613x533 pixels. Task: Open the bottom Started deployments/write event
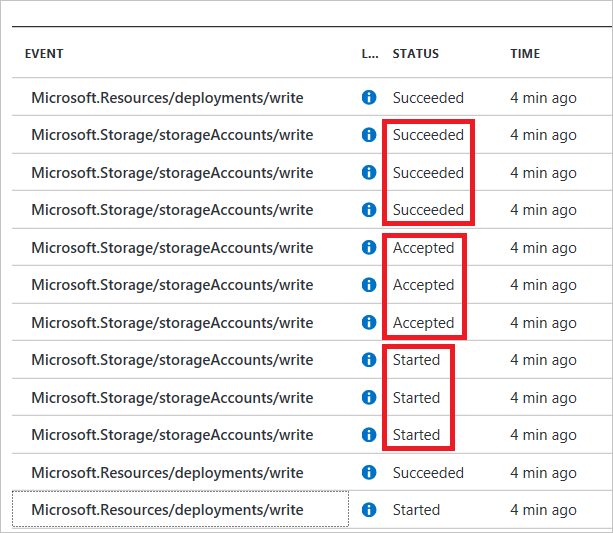point(167,510)
